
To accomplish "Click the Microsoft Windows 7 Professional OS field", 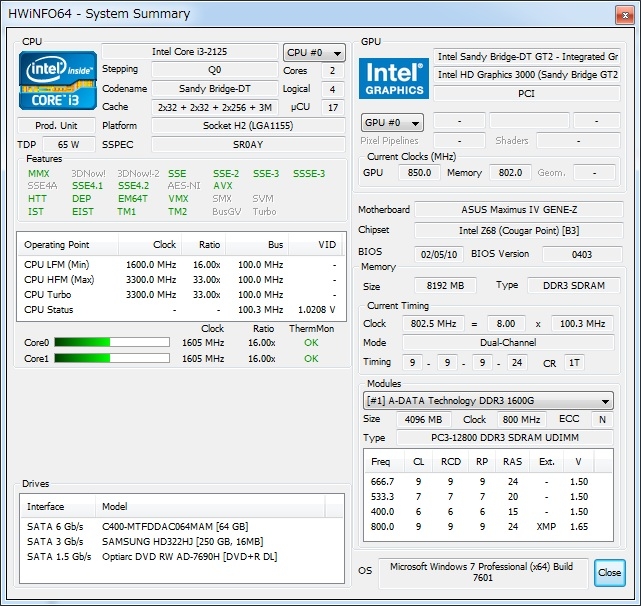I will click(483, 572).
